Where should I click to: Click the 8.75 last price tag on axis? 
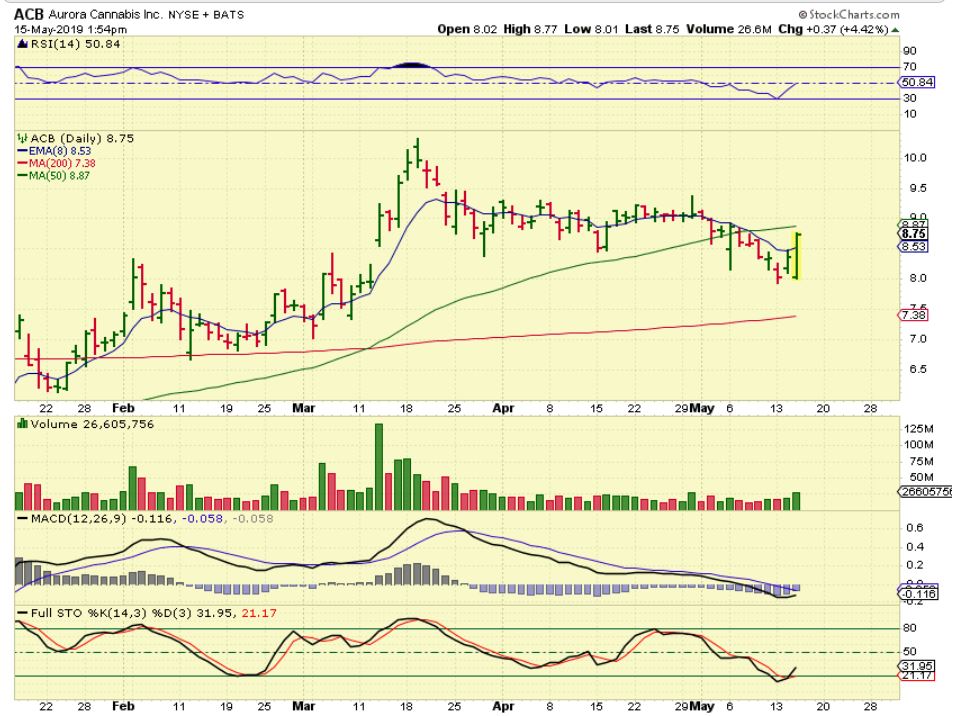click(x=913, y=234)
